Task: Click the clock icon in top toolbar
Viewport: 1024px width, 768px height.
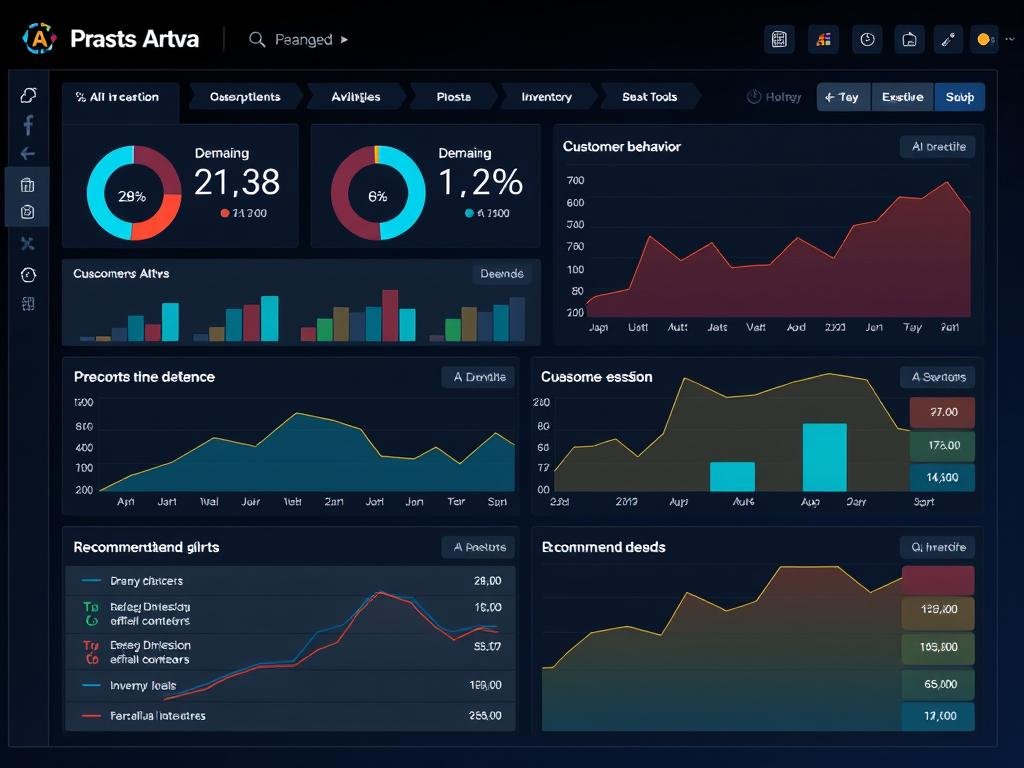Action: [x=867, y=39]
